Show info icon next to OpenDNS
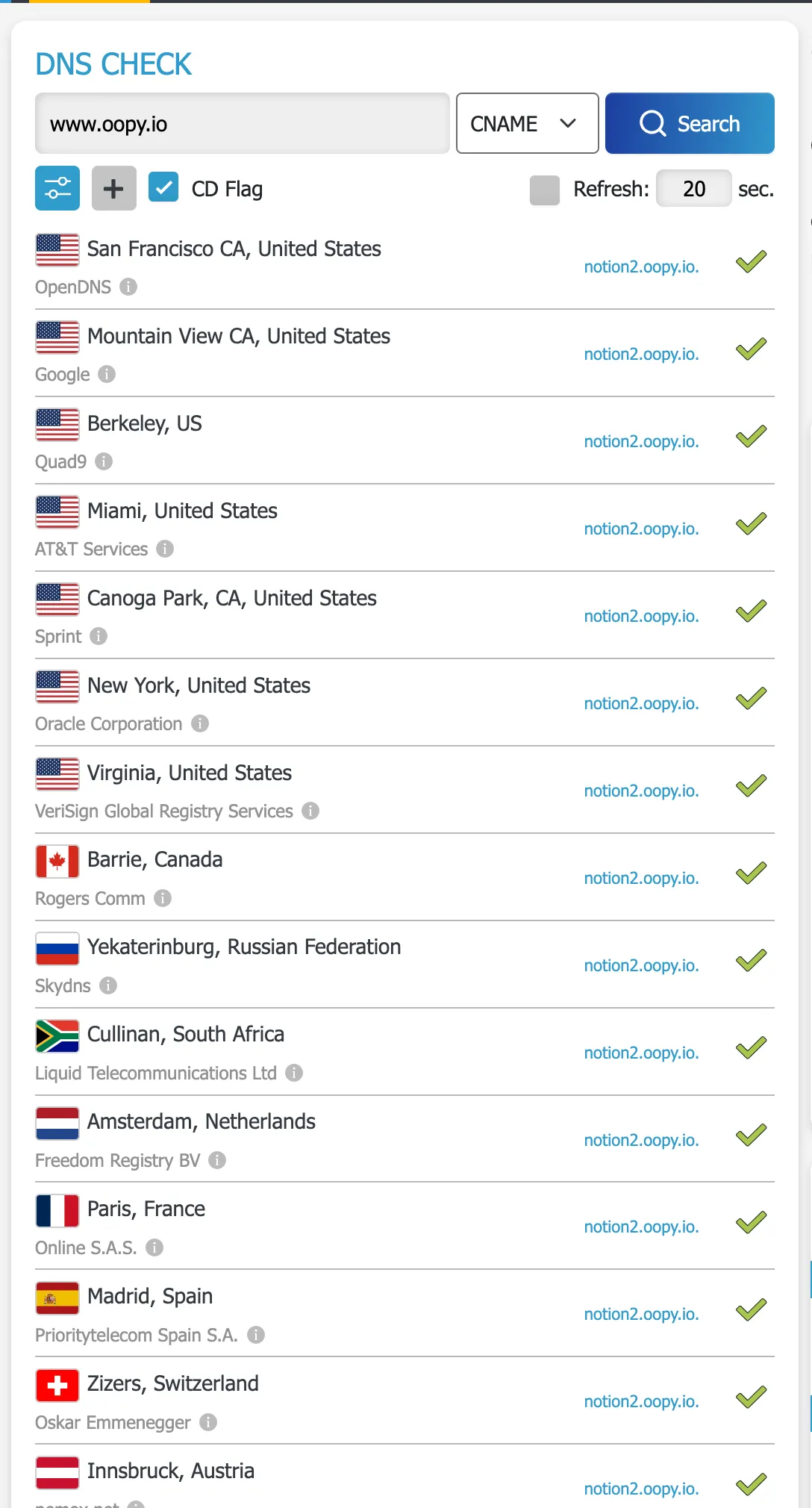Screen dimensions: 812x1508 click(x=128, y=287)
